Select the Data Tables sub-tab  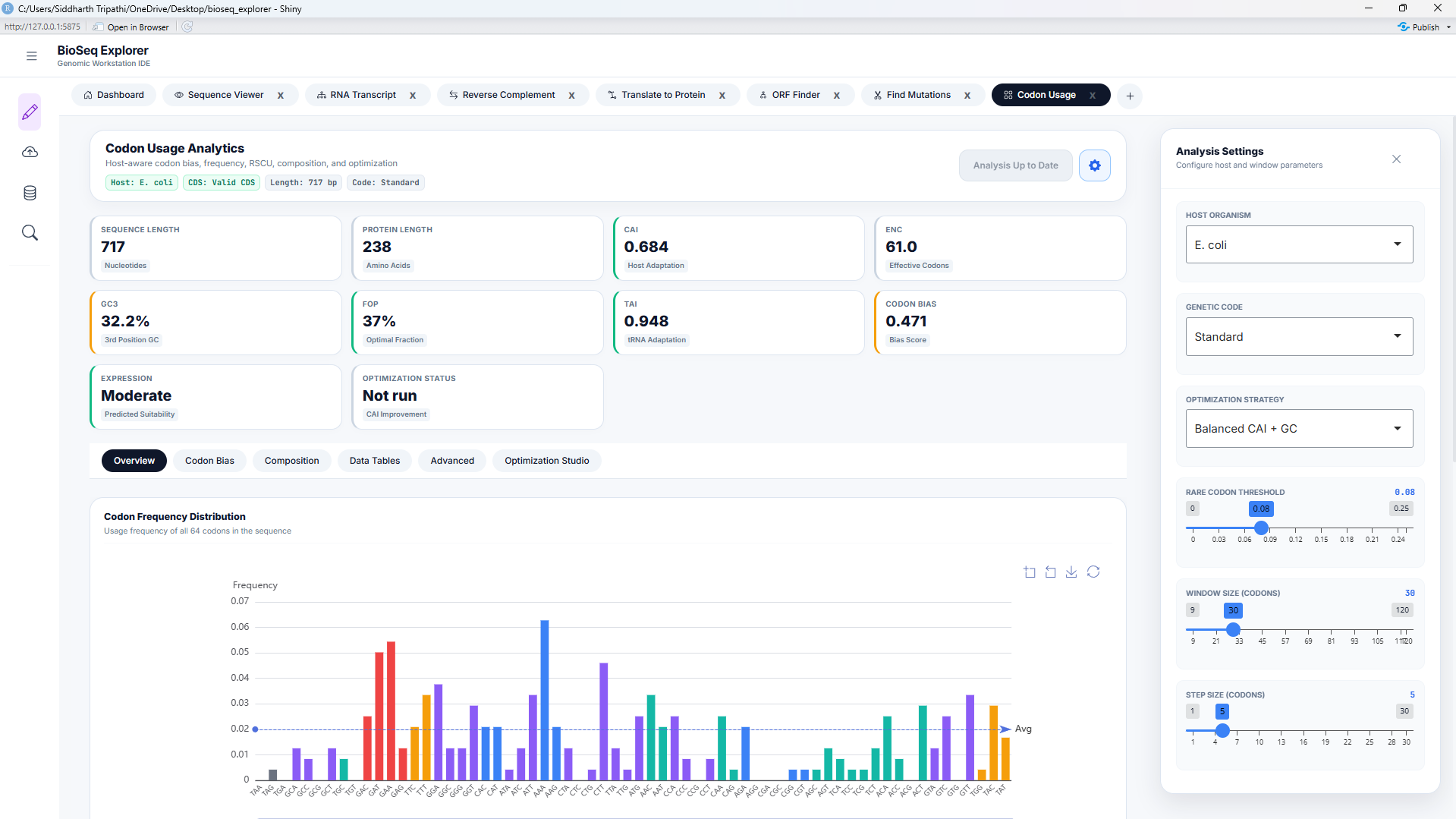pos(375,461)
